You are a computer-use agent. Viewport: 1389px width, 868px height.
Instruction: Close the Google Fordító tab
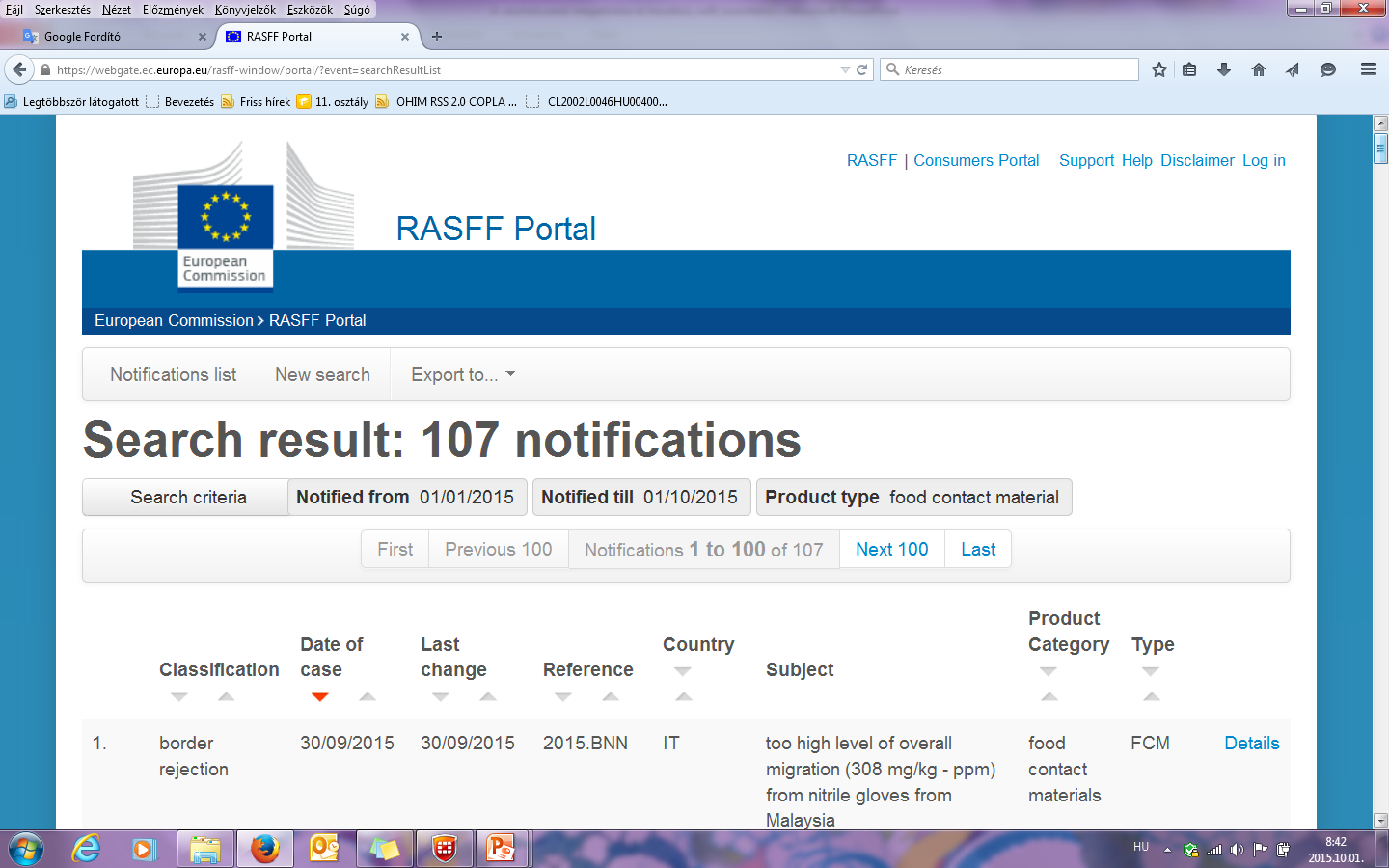tap(203, 37)
